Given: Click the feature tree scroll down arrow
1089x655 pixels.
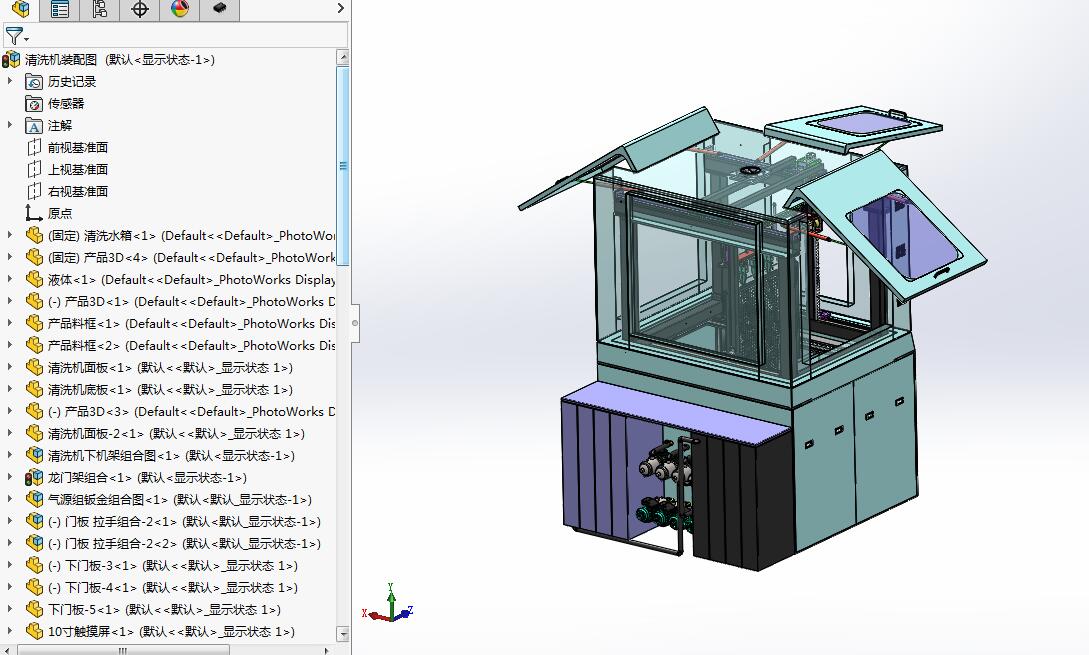Looking at the screenshot, I should click(x=342, y=633).
